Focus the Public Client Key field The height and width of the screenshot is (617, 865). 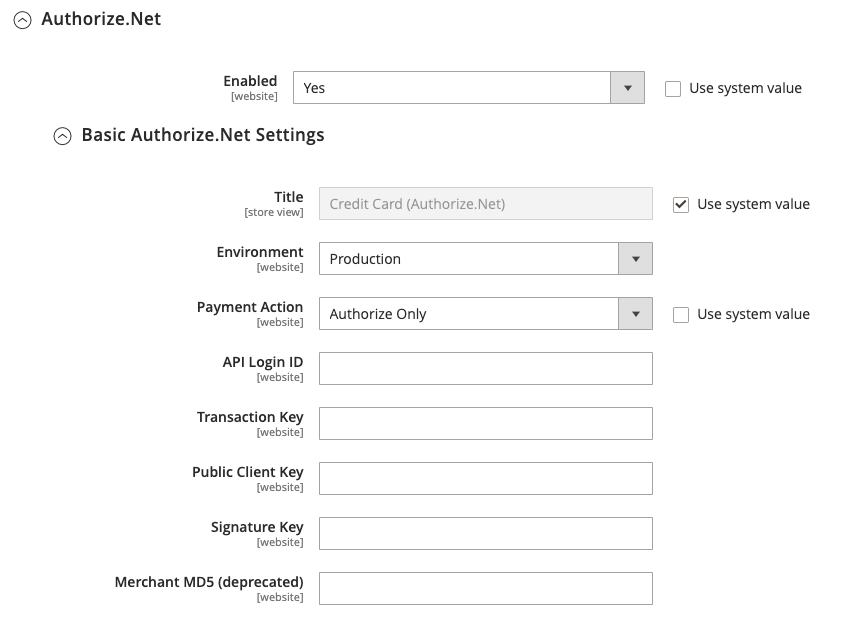point(485,478)
